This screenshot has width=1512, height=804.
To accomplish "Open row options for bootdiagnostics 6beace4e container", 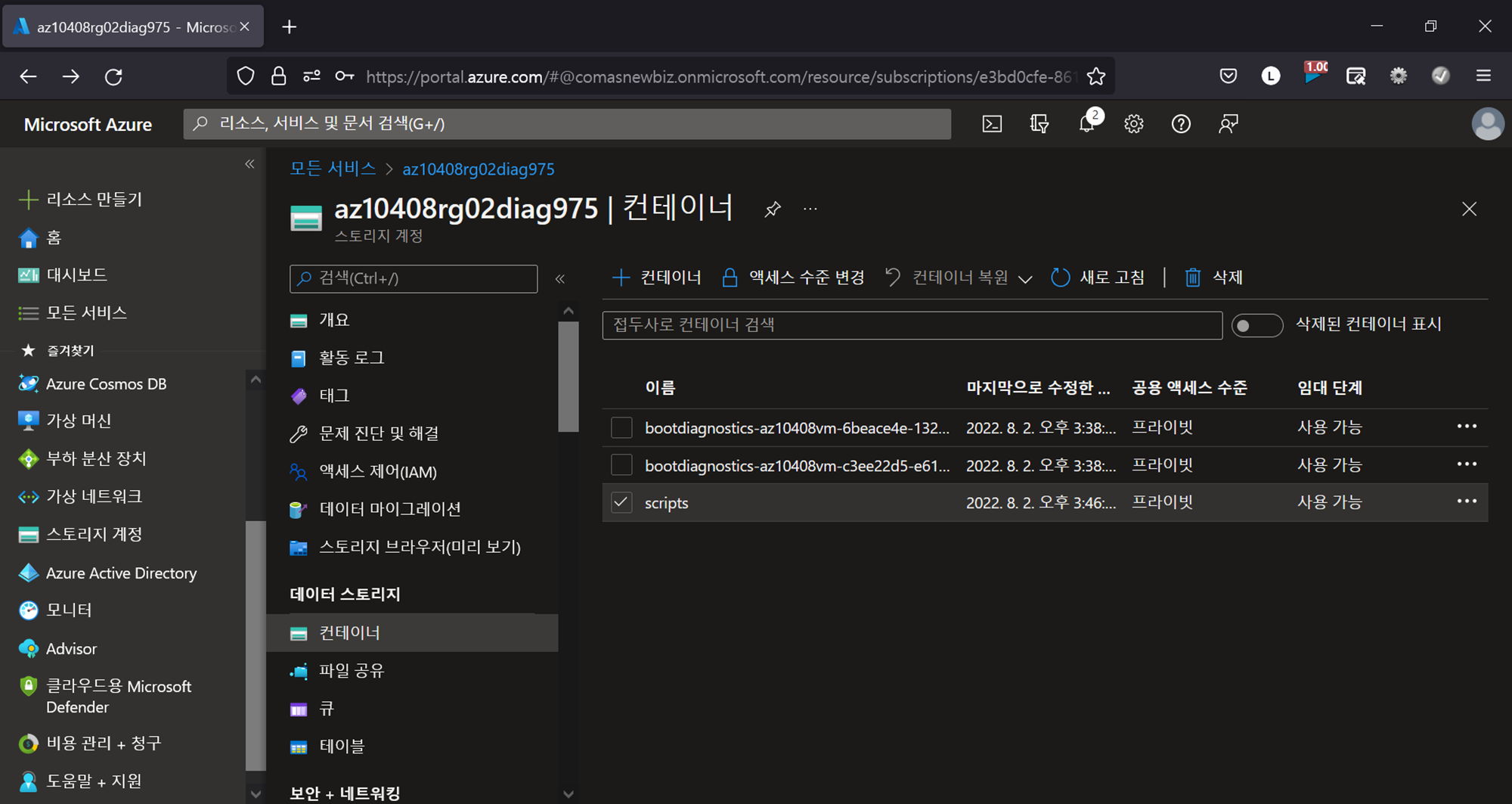I will coord(1467,427).
